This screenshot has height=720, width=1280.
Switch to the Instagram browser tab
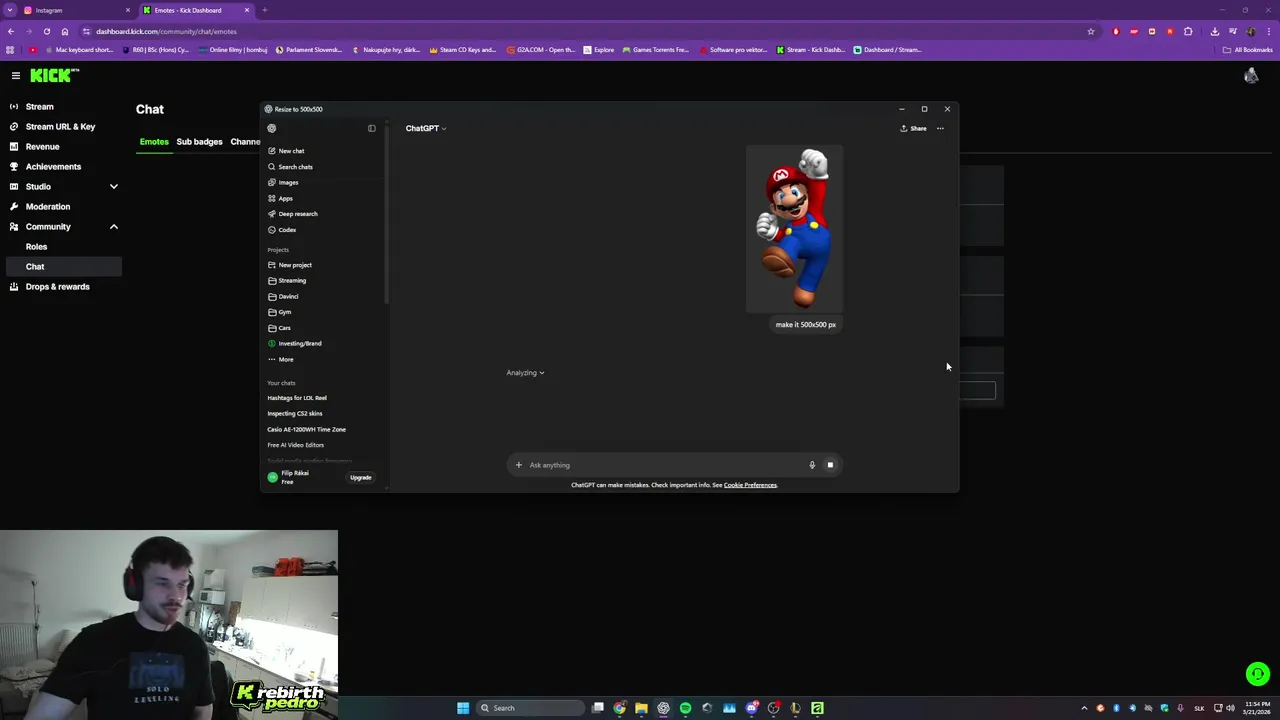[x=75, y=10]
